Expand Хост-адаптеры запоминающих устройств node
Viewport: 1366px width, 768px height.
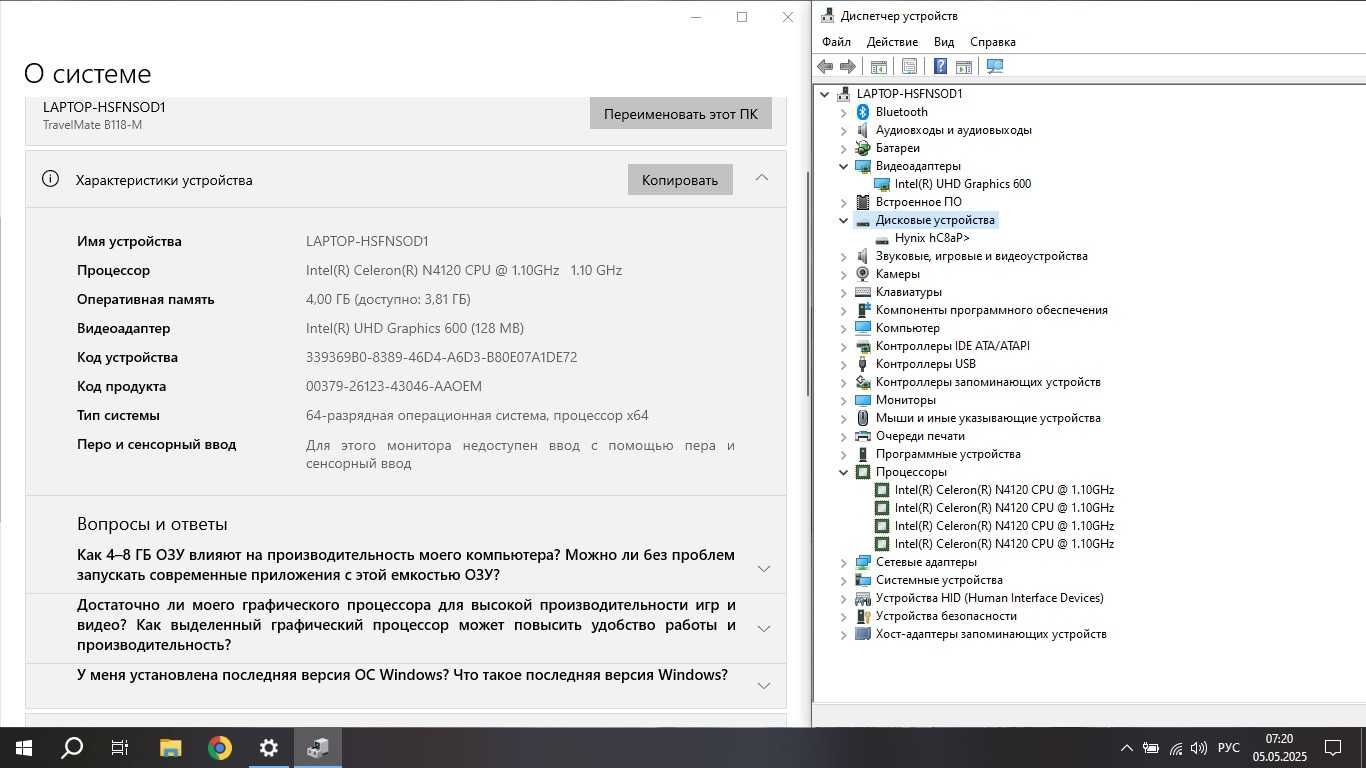[844, 634]
